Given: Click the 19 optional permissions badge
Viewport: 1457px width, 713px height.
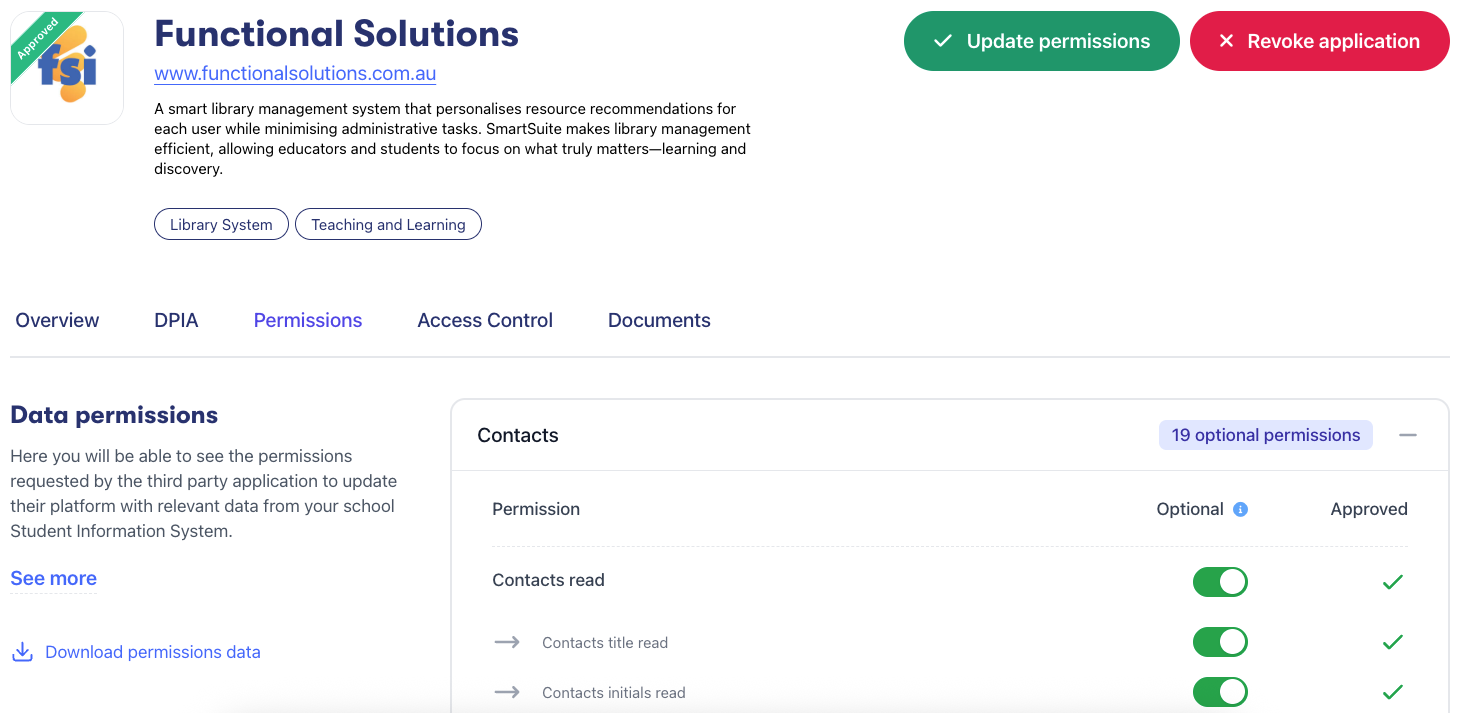Looking at the screenshot, I should point(1265,435).
